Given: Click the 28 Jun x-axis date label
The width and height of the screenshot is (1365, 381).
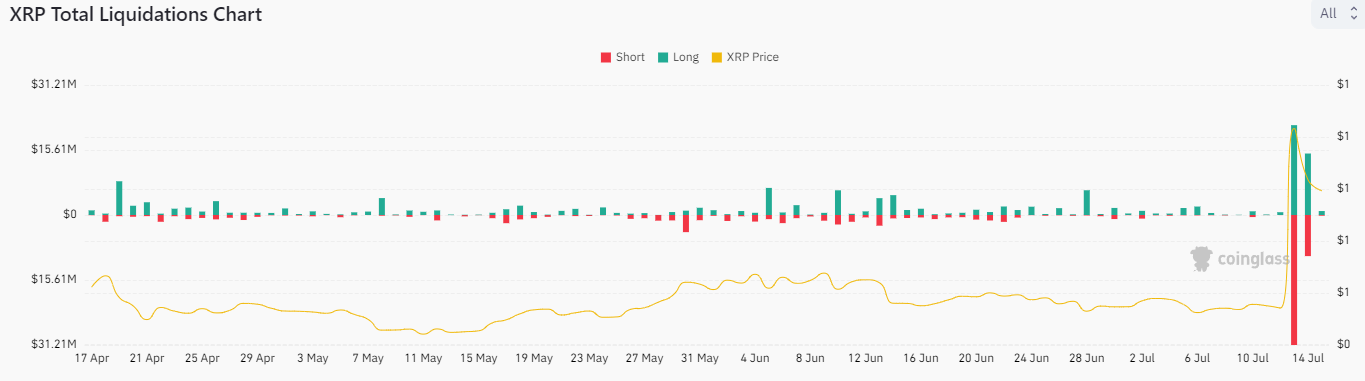Looking at the screenshot, I should (x=1086, y=357).
